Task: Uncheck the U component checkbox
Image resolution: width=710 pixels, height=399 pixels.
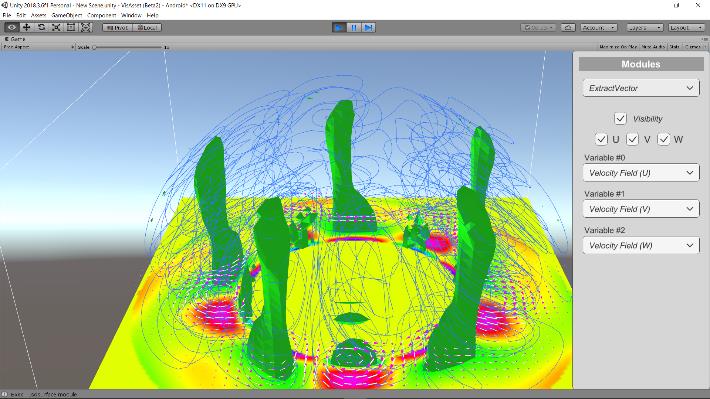Action: pos(601,139)
